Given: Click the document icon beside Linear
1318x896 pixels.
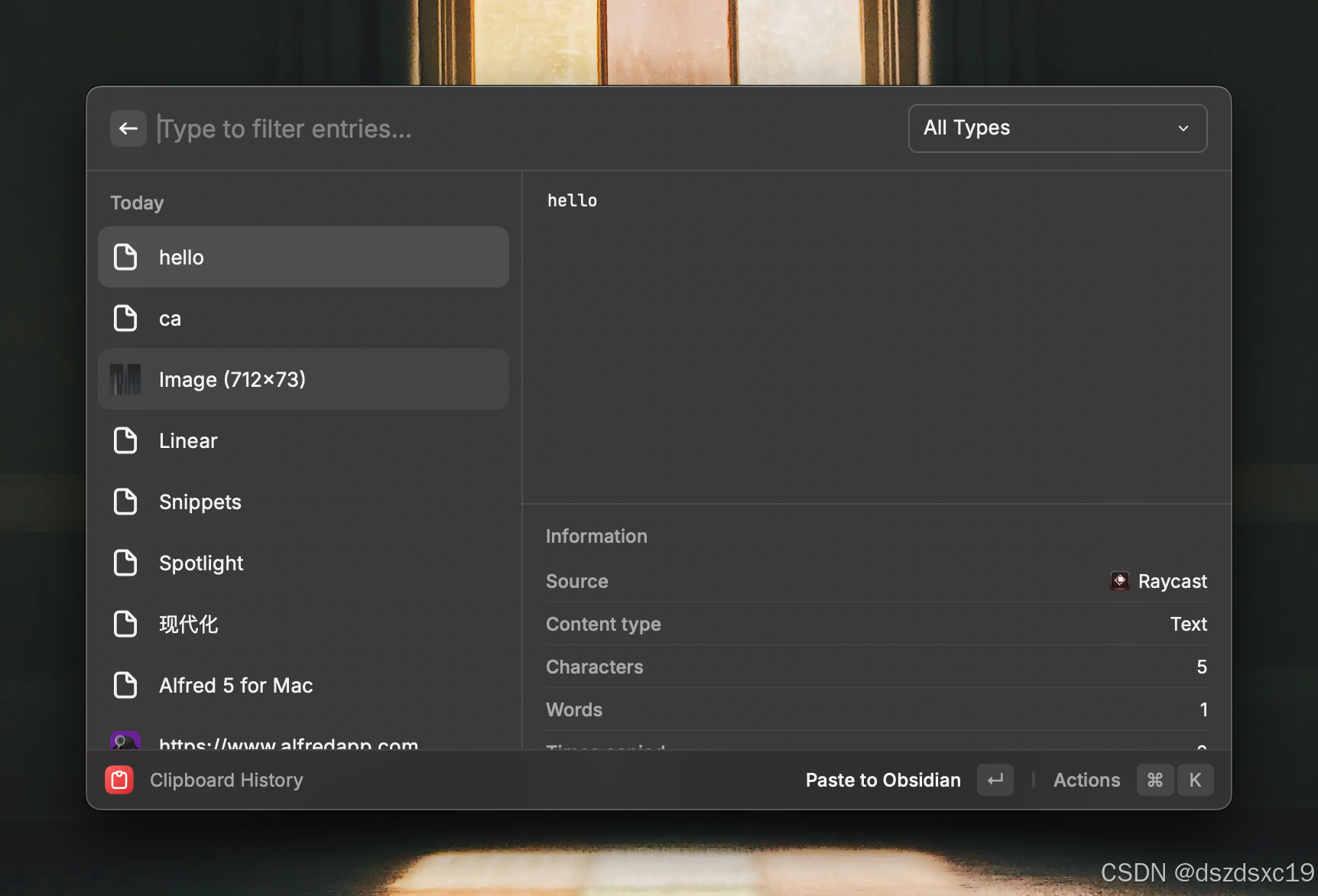Looking at the screenshot, I should 125,440.
